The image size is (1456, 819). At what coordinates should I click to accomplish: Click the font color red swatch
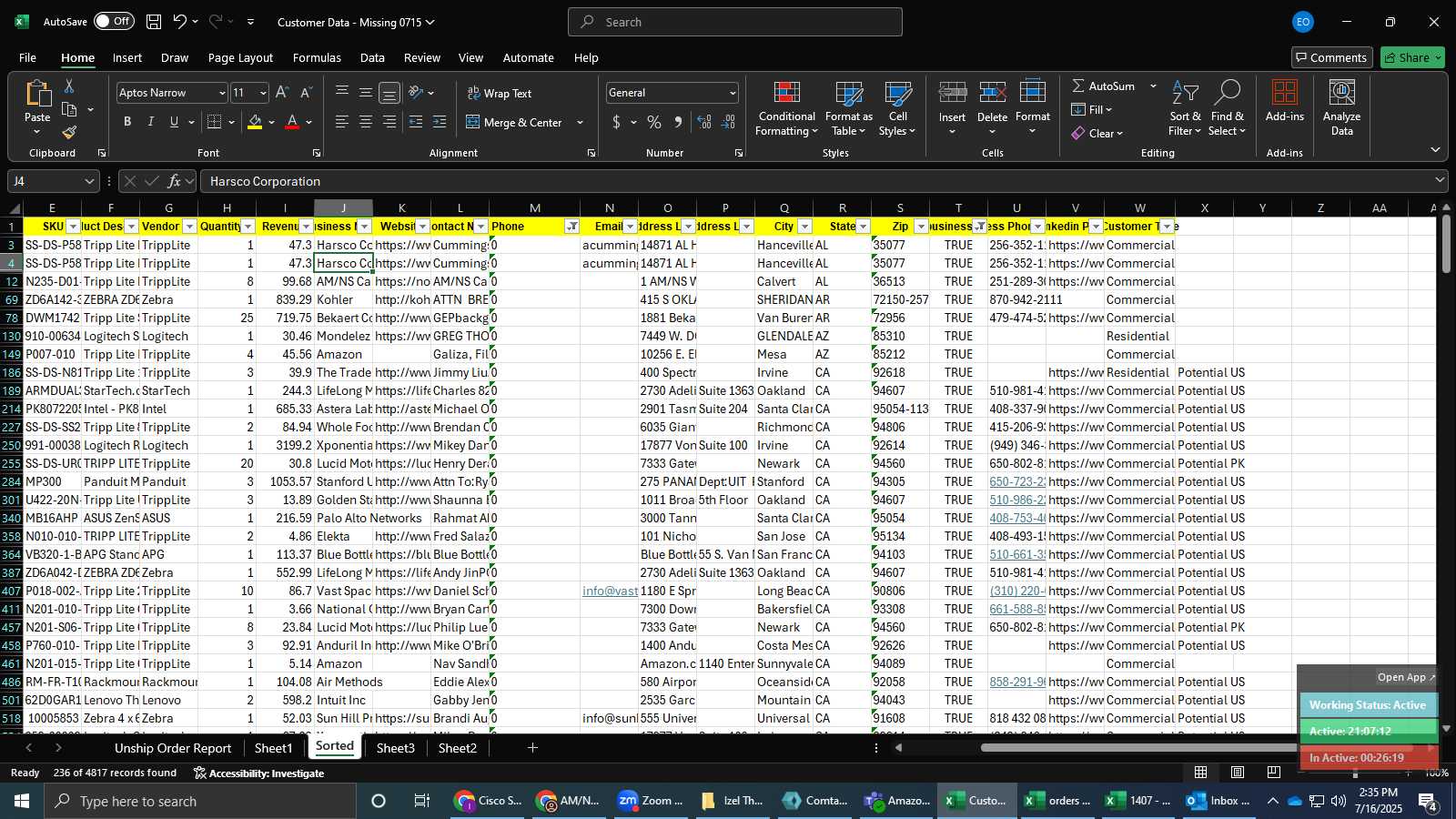click(x=292, y=122)
